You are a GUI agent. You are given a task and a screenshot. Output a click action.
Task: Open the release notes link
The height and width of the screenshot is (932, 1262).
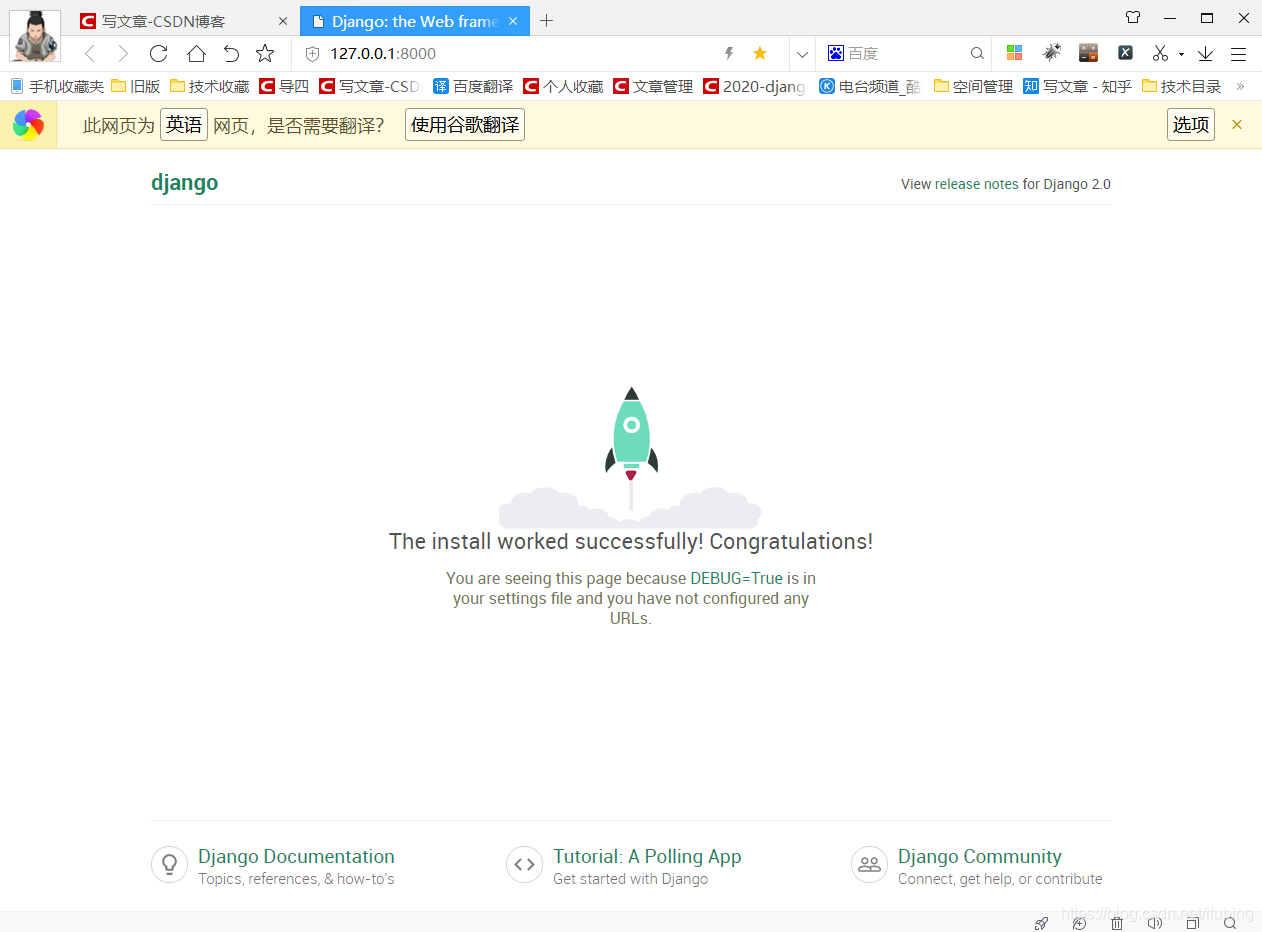coord(976,184)
